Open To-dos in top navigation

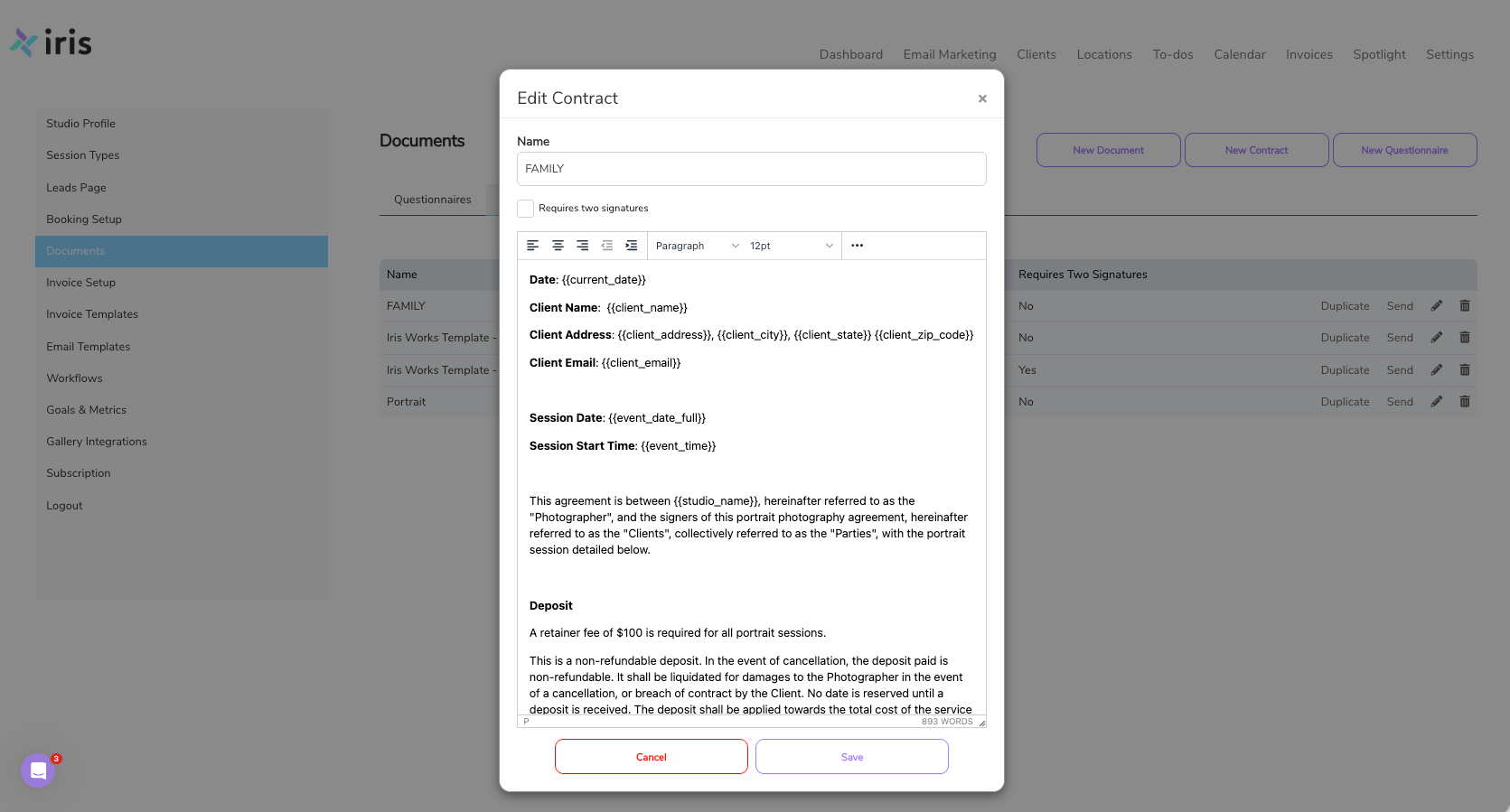(1172, 54)
